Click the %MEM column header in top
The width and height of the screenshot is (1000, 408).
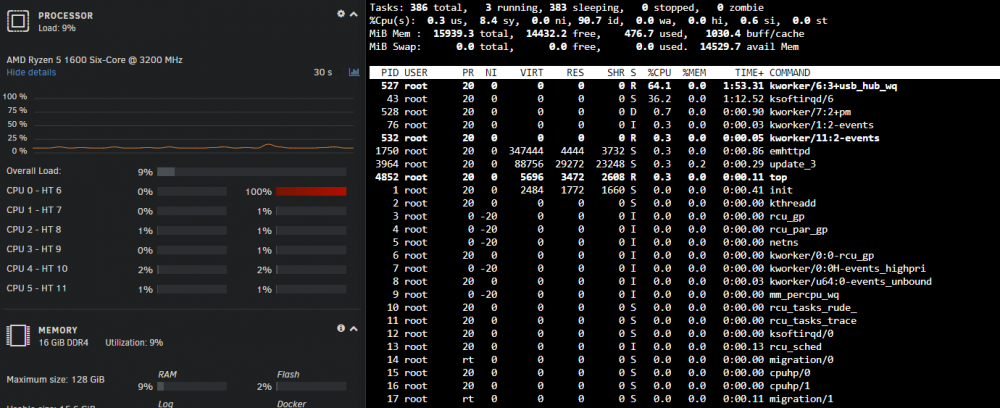(x=694, y=73)
